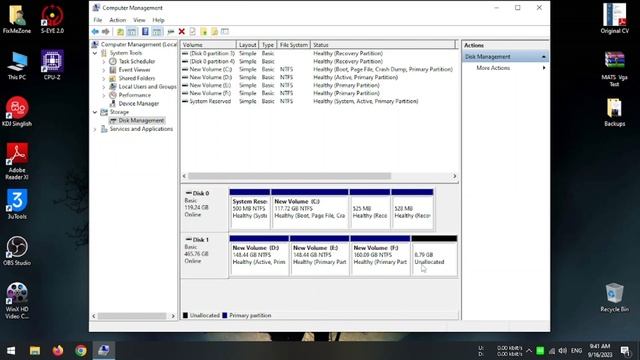Screen dimensions: 640x360
Task: Select Local Users and Groups node
Action: coord(147,87)
